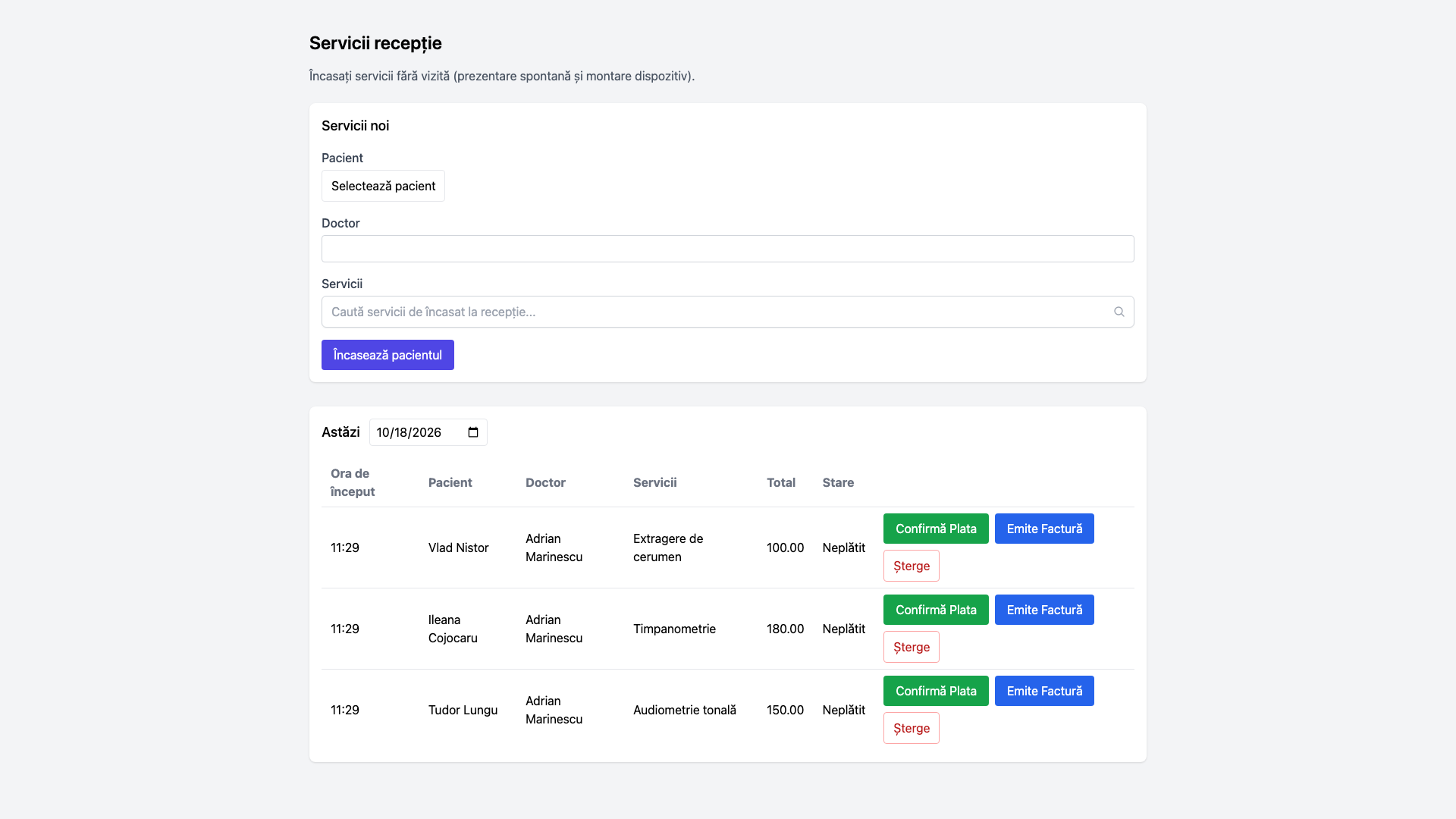Open the calendar picker icon in date field
The width and height of the screenshot is (1456, 819).
473,432
